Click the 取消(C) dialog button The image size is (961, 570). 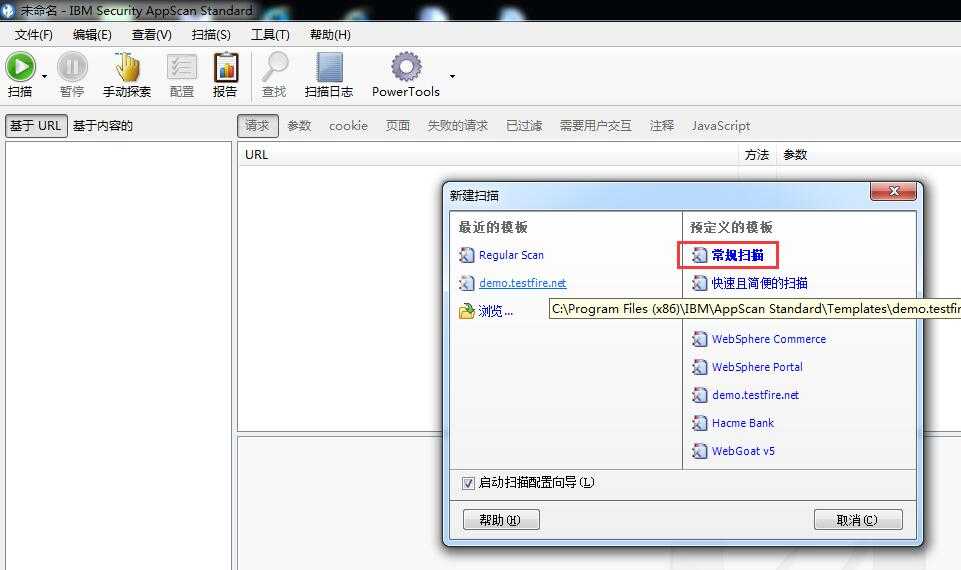(x=858, y=520)
